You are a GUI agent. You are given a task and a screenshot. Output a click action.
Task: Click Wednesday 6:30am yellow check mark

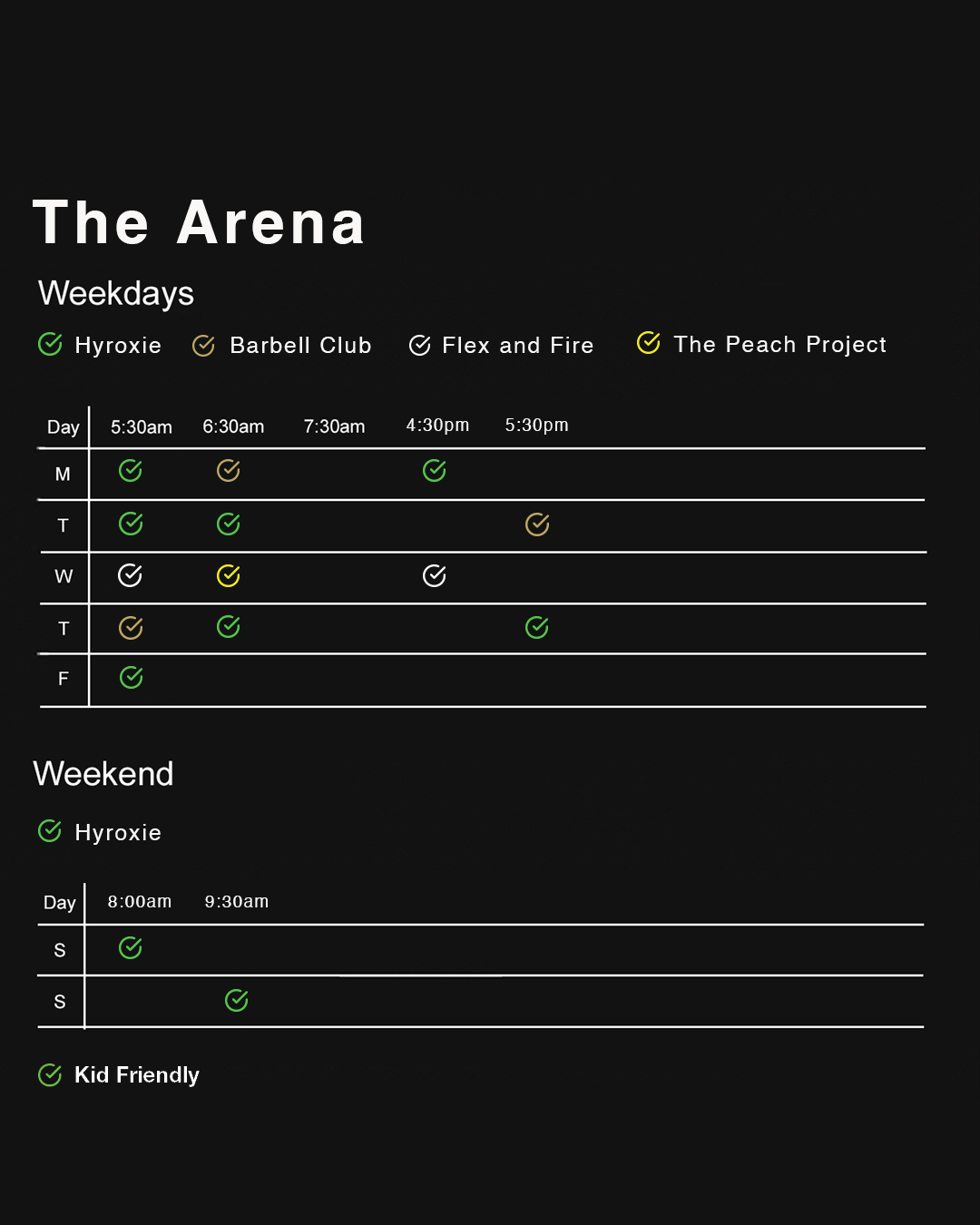click(229, 575)
